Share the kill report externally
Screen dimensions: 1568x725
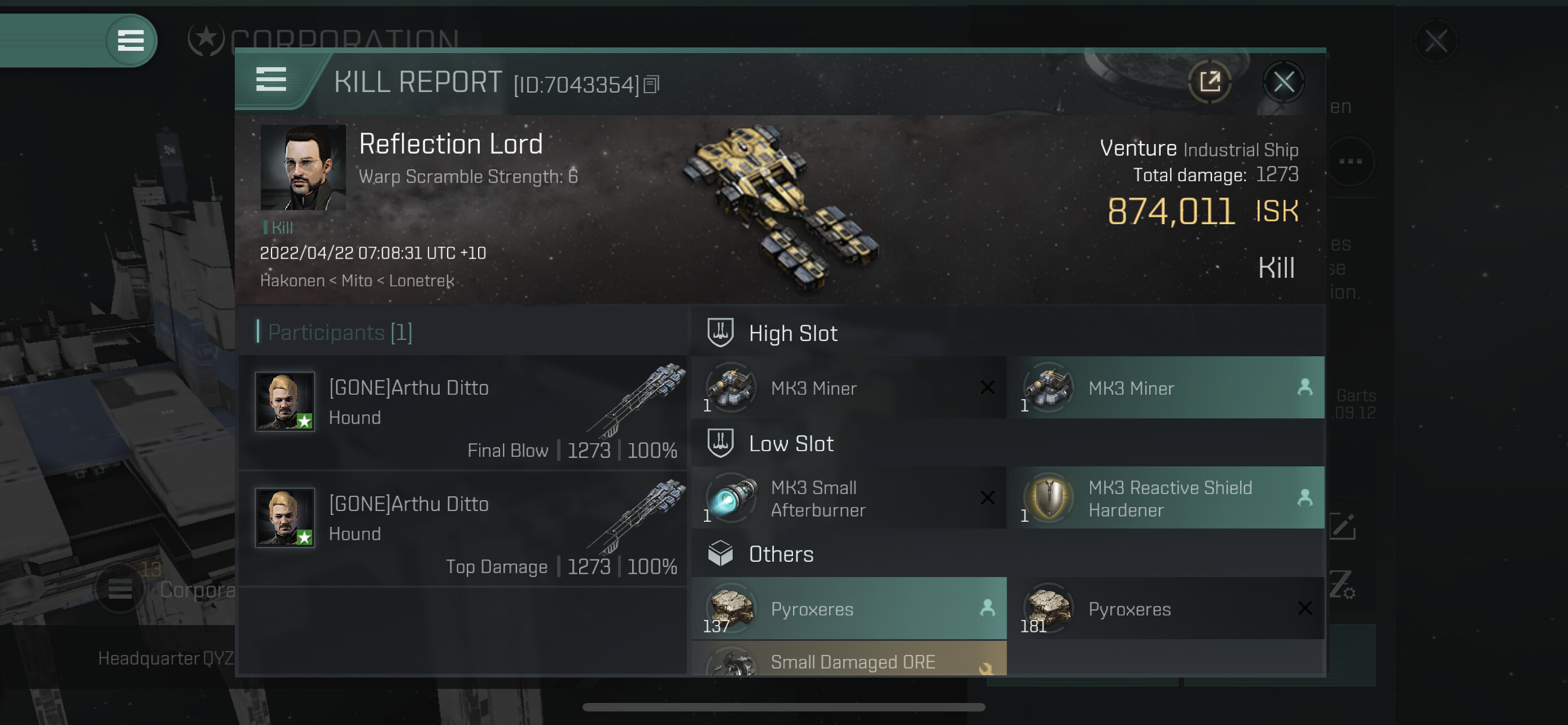point(1210,81)
